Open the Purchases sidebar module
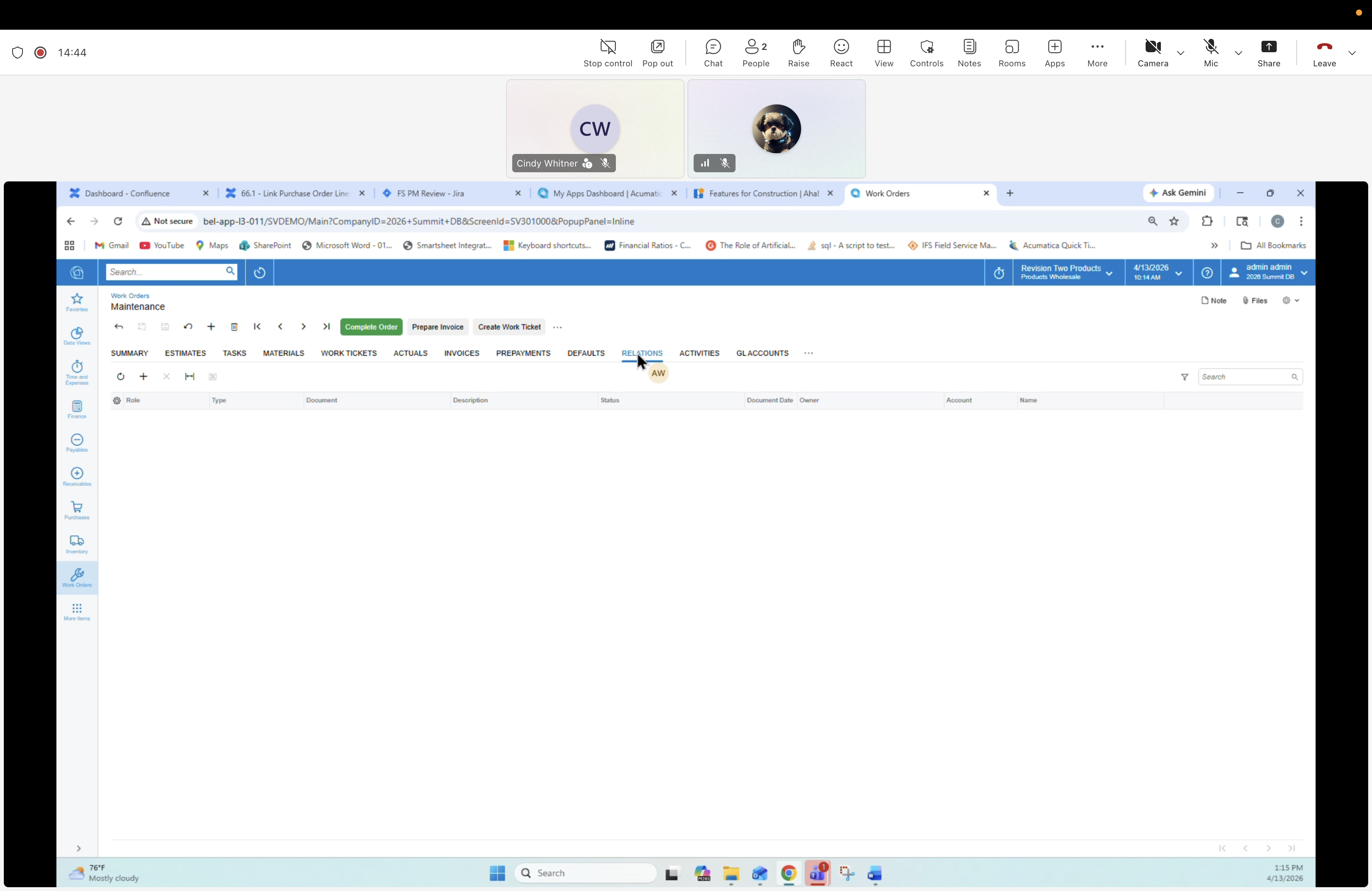This screenshot has height=891, width=1372. [77, 511]
